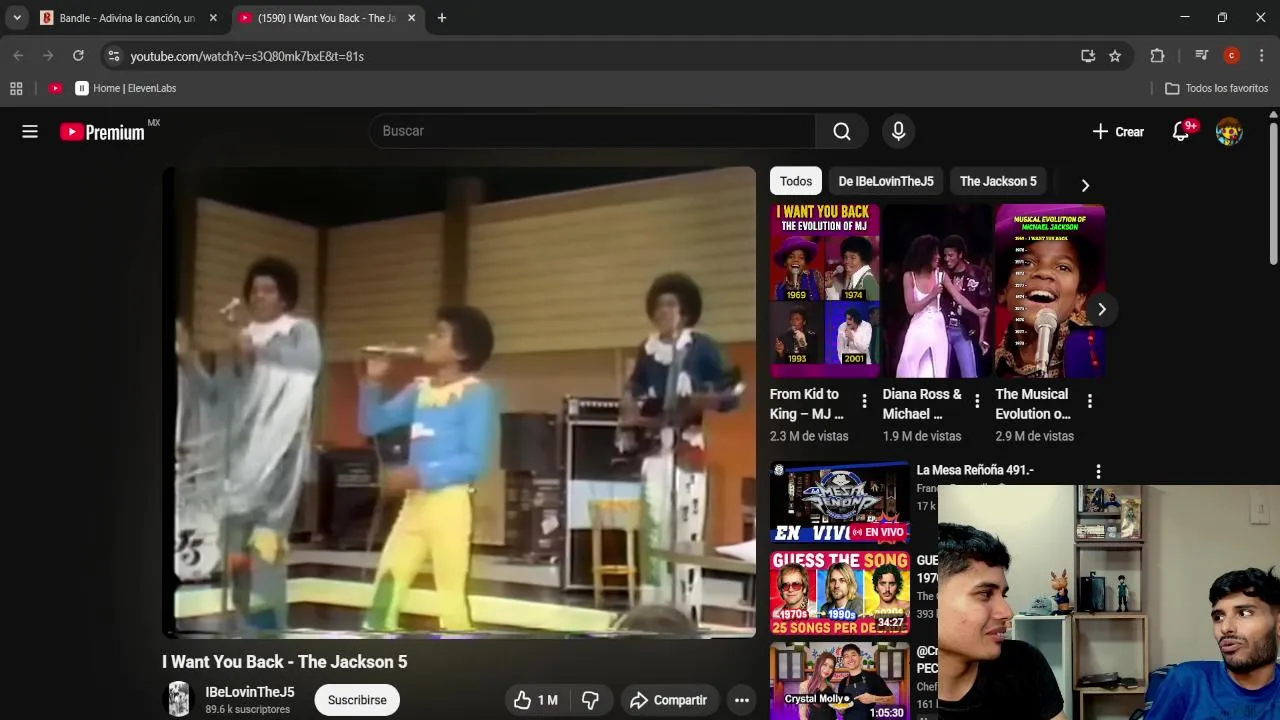Open Chrome three-dot menu

point(1262,56)
